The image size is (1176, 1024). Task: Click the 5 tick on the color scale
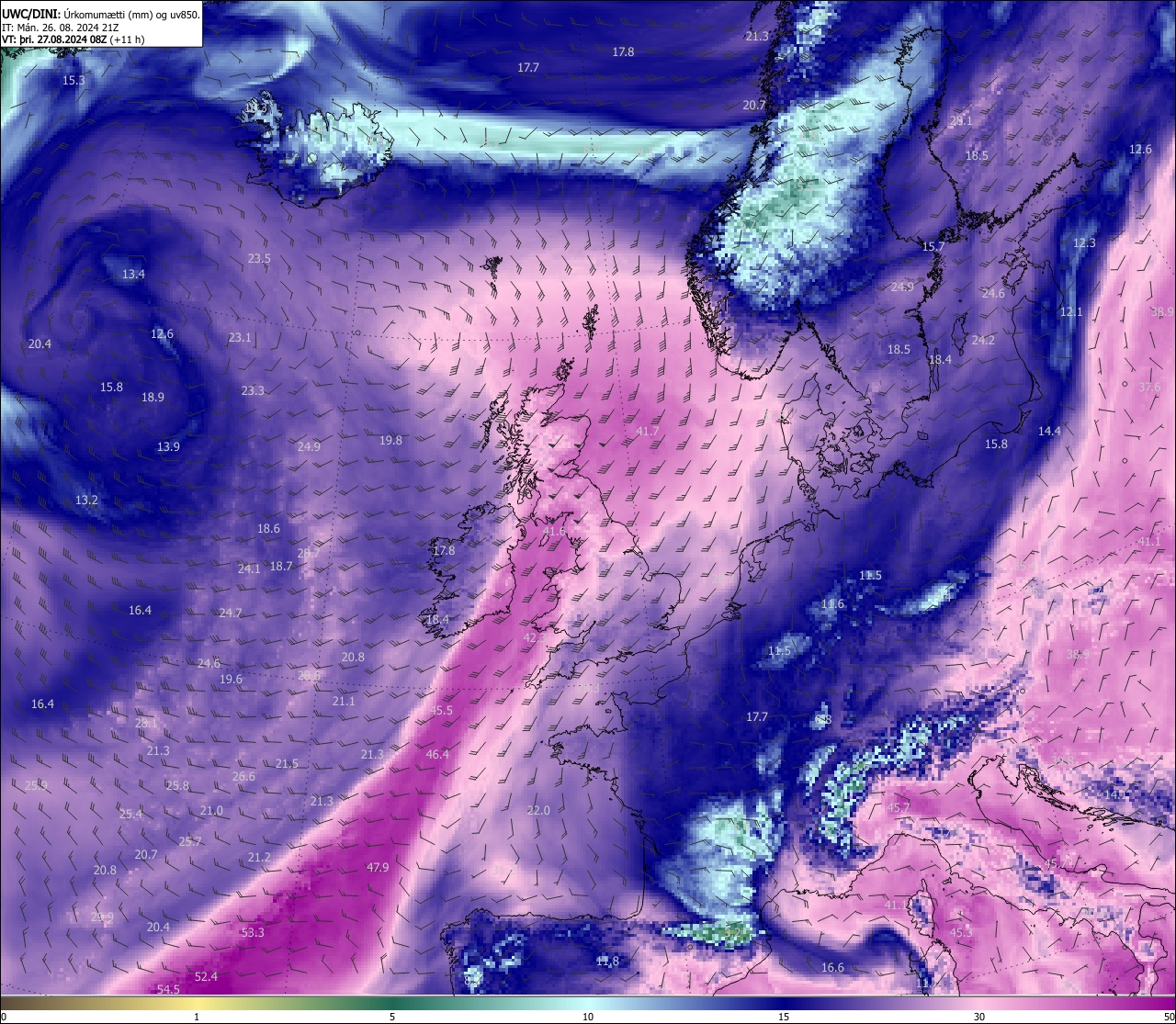(x=392, y=1017)
